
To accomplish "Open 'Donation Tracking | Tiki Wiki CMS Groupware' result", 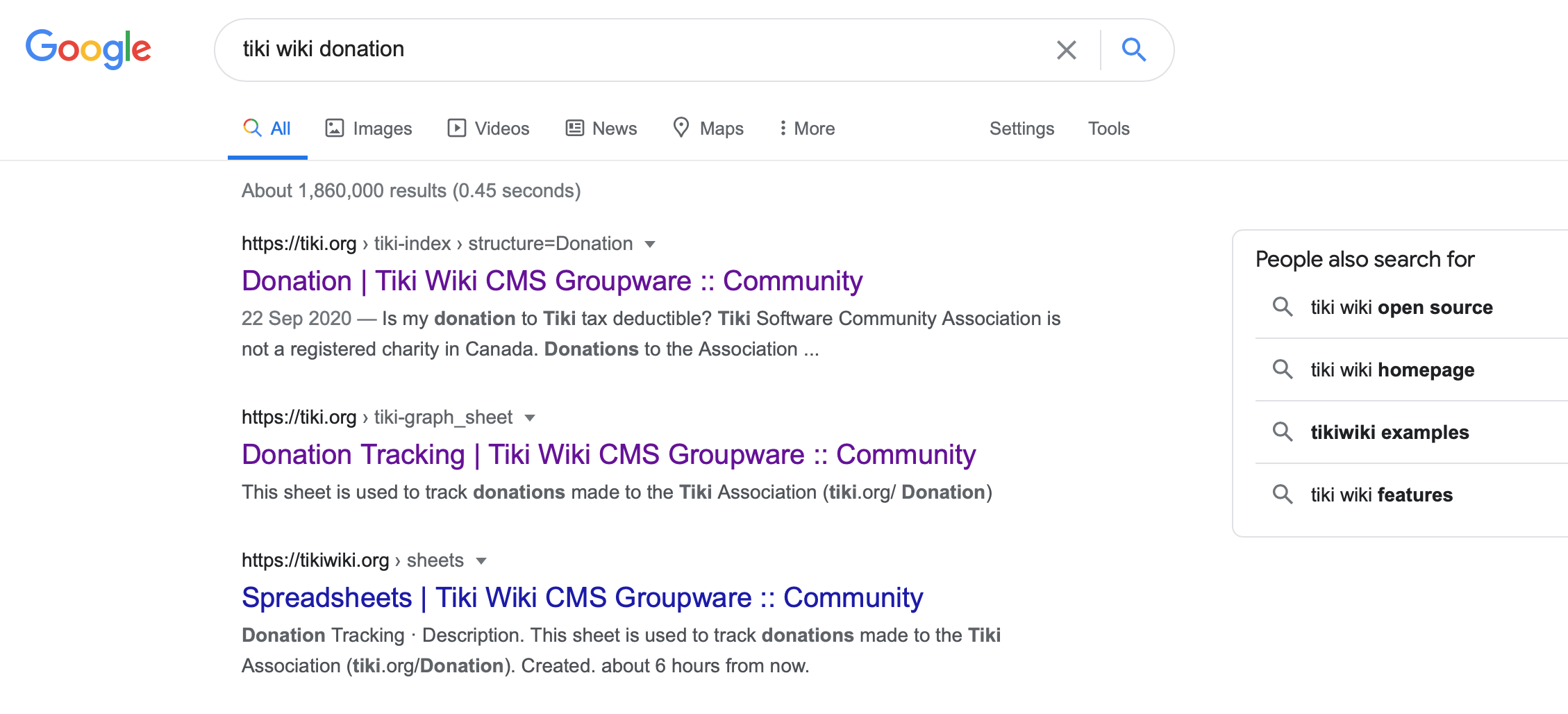I will coord(609,455).
